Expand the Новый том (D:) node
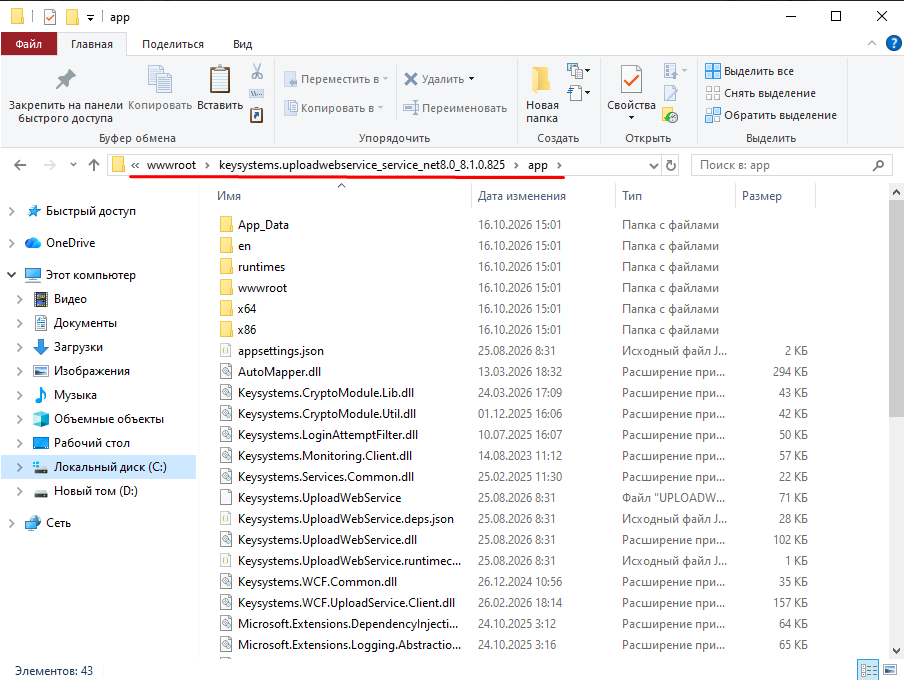904x680 pixels. pos(20,491)
